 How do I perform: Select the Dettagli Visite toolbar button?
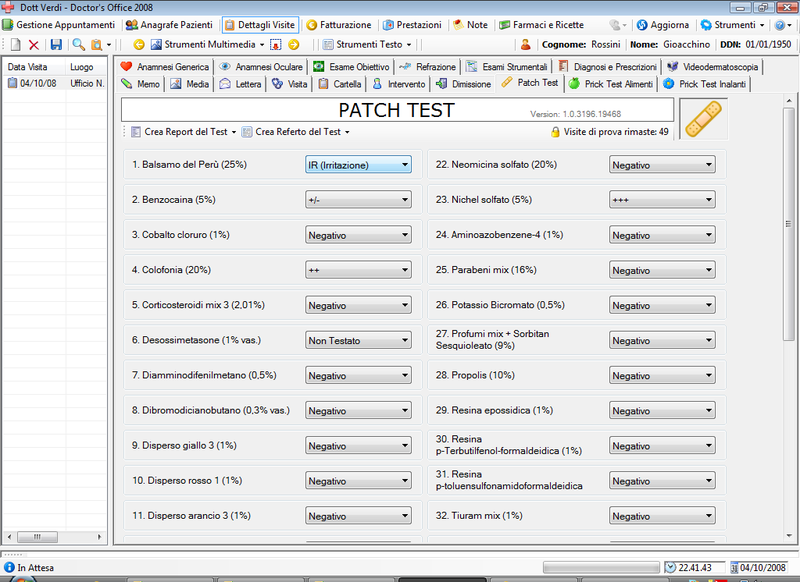260,25
